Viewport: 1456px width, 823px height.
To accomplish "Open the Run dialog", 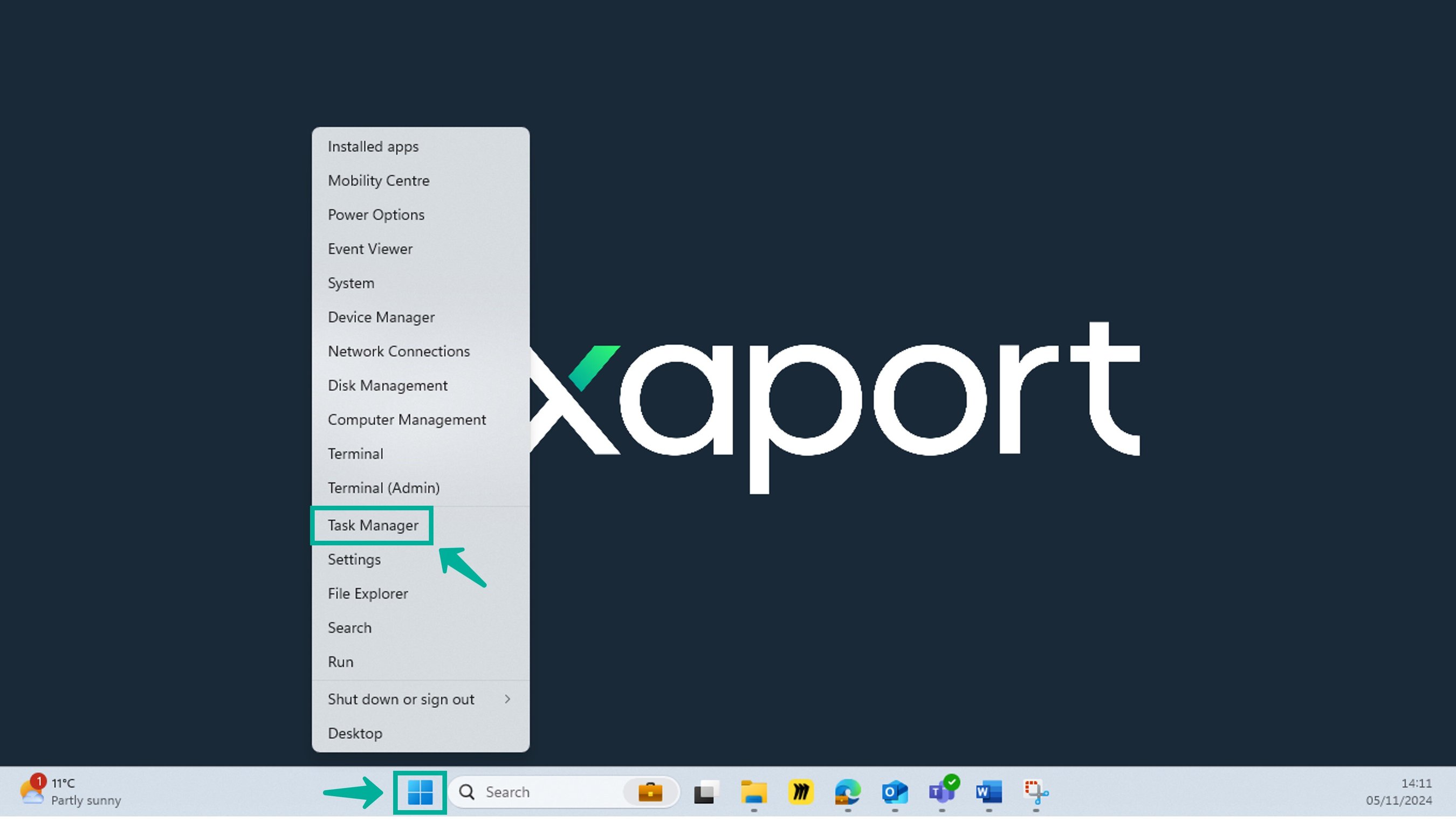I will pos(340,661).
